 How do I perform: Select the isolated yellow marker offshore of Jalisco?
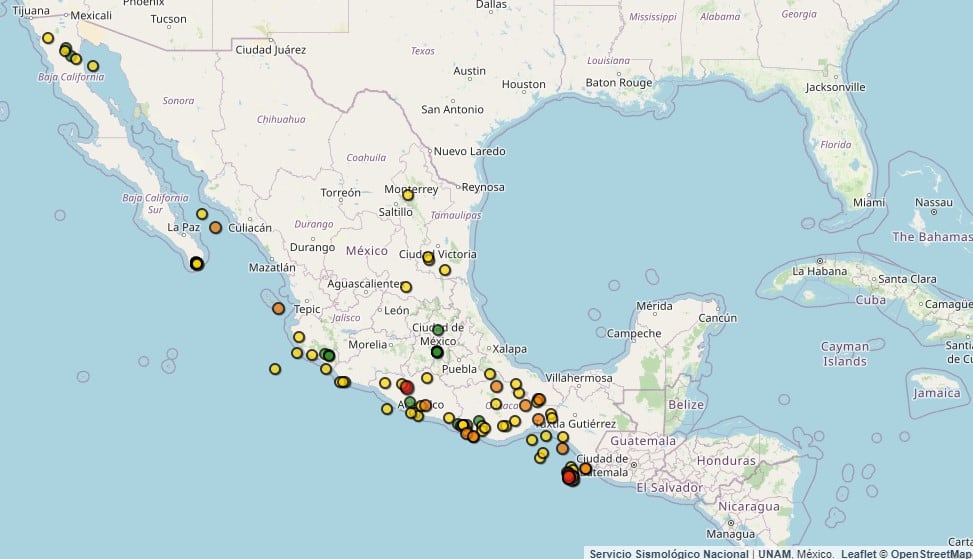(275, 369)
